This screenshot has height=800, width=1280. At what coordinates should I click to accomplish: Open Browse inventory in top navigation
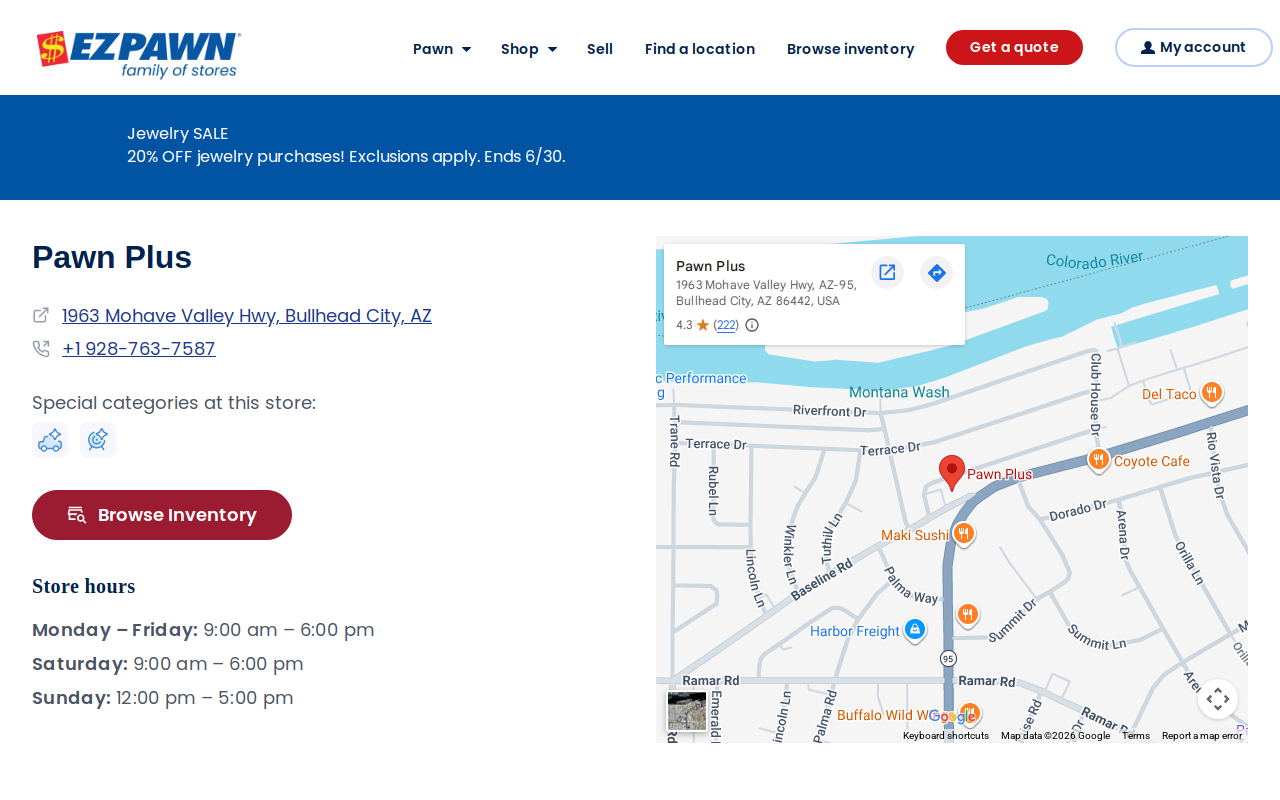click(x=851, y=49)
